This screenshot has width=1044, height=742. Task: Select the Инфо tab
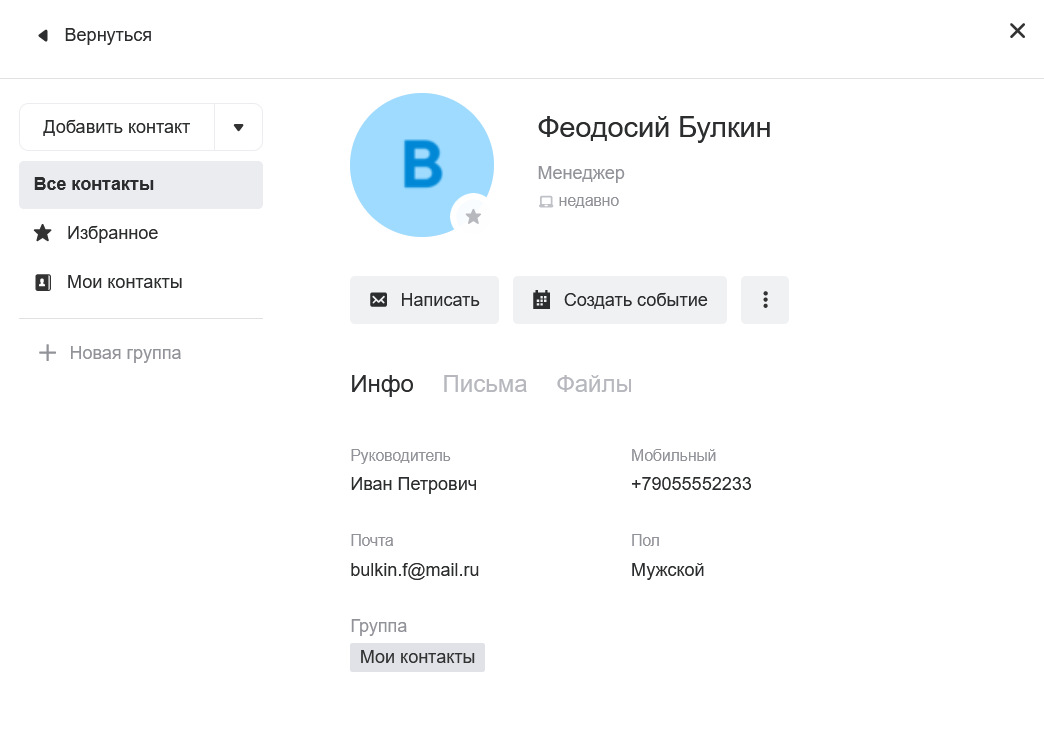click(382, 384)
